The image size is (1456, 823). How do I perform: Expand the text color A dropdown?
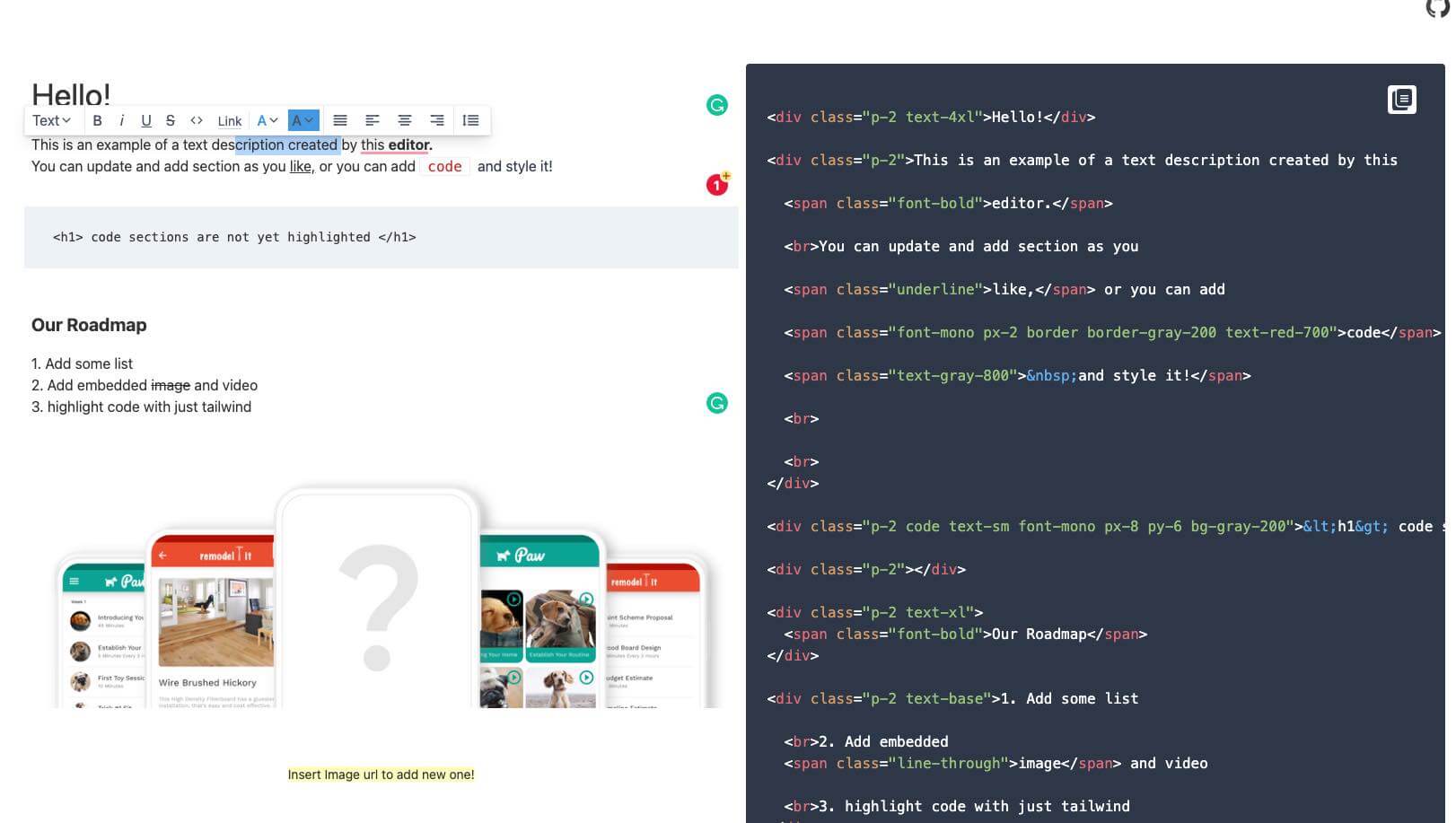tap(265, 120)
